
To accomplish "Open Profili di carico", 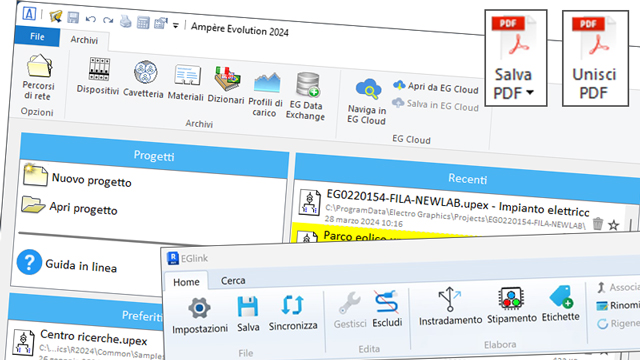I will pos(266,94).
